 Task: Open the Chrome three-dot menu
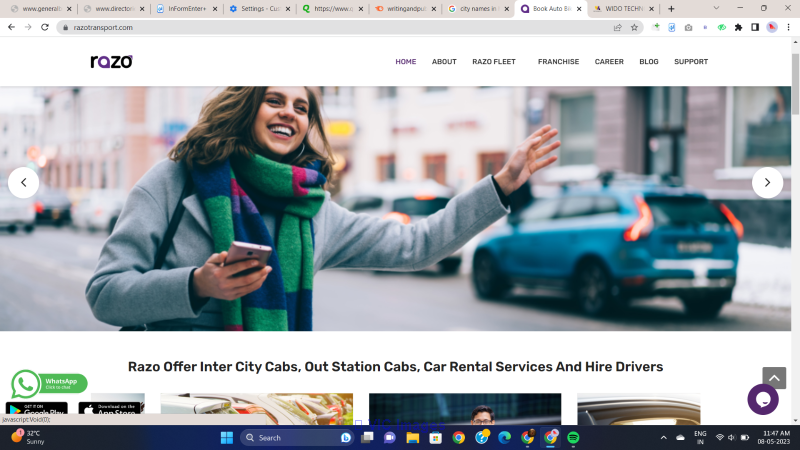click(788, 28)
